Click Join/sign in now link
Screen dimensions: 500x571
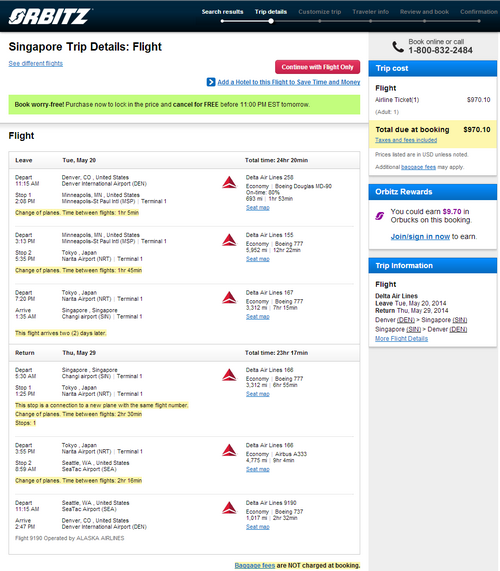pos(420,236)
